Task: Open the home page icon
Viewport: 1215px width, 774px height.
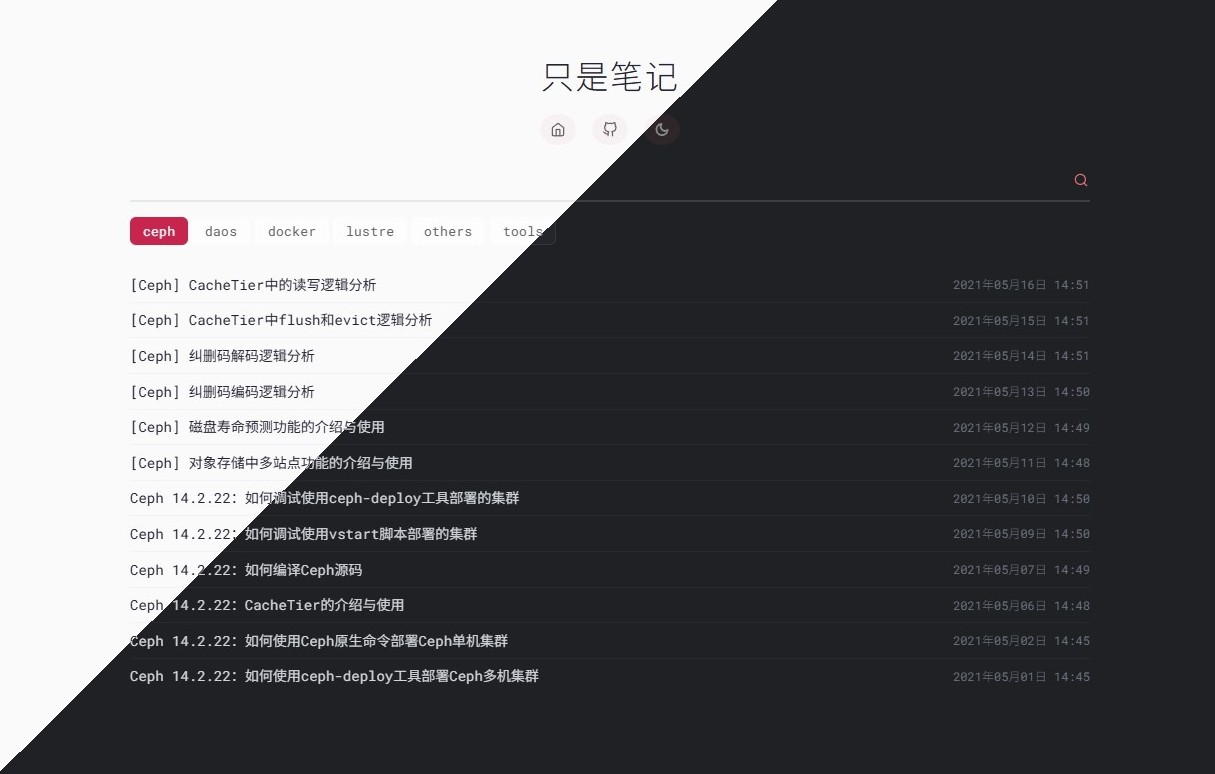Action: (x=558, y=130)
